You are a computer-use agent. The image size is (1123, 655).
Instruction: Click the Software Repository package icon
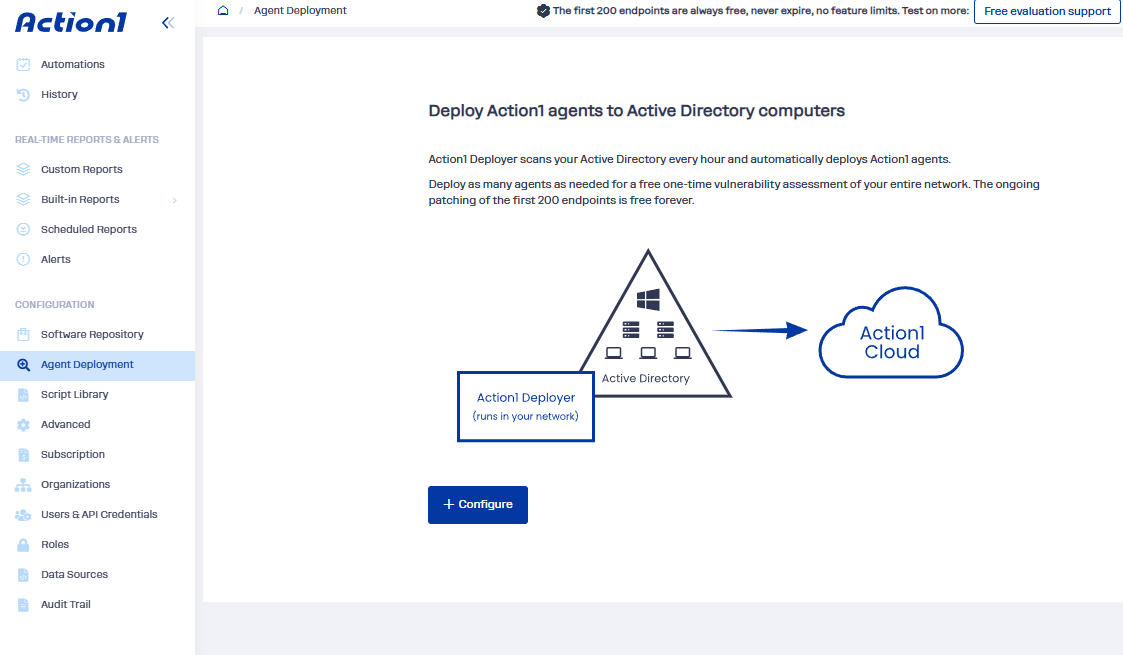coord(24,334)
